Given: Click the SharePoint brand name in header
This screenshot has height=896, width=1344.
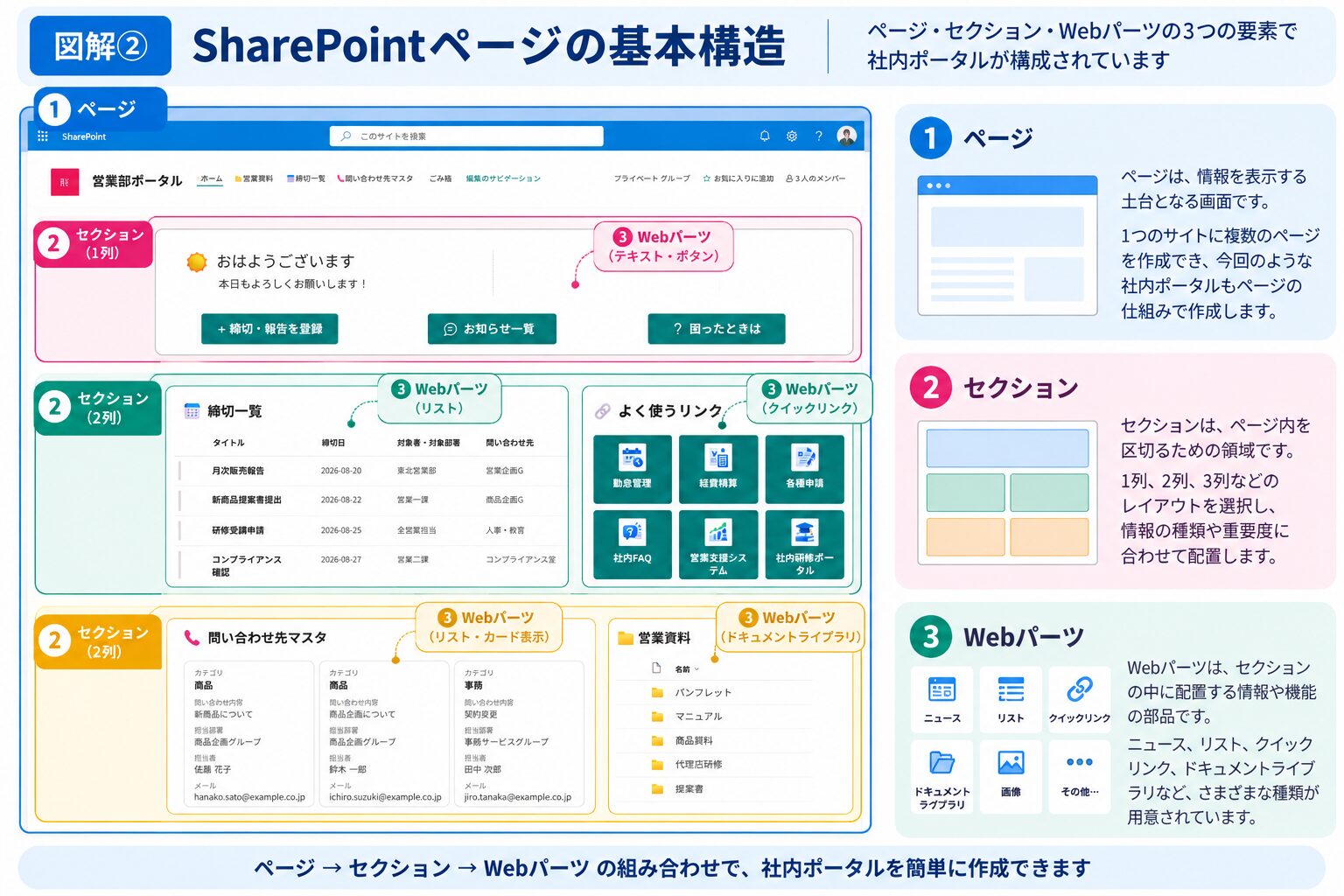Looking at the screenshot, I should [x=84, y=136].
